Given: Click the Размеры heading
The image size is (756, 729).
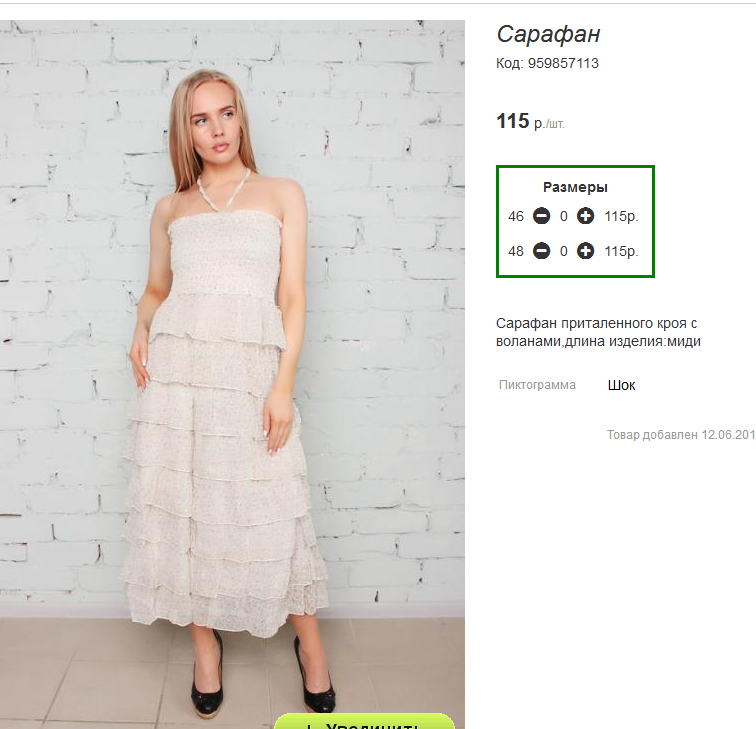Looking at the screenshot, I should point(575,187).
